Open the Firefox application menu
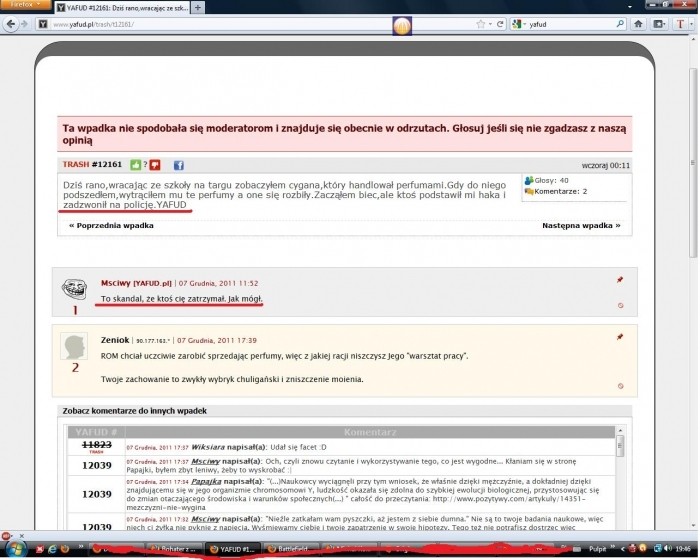700x560 pixels. click(20, 5)
